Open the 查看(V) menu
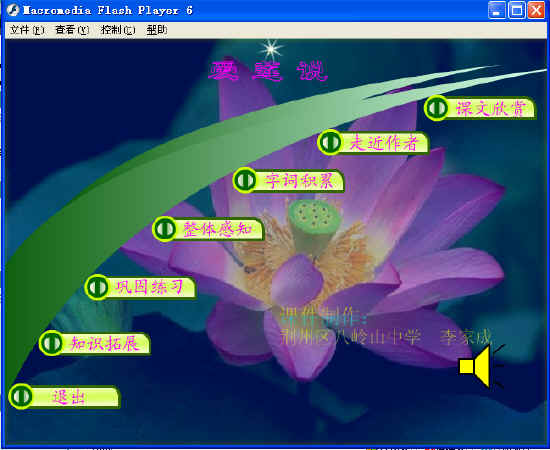This screenshot has height=450, width=550. 72,30
